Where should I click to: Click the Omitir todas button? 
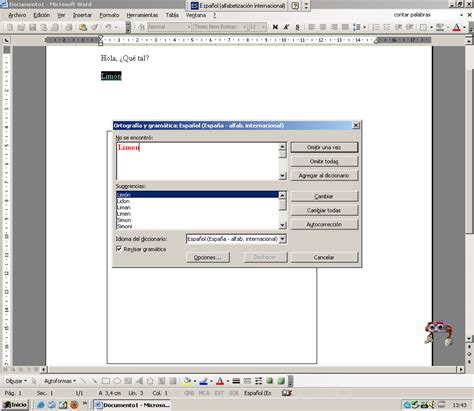(324, 161)
